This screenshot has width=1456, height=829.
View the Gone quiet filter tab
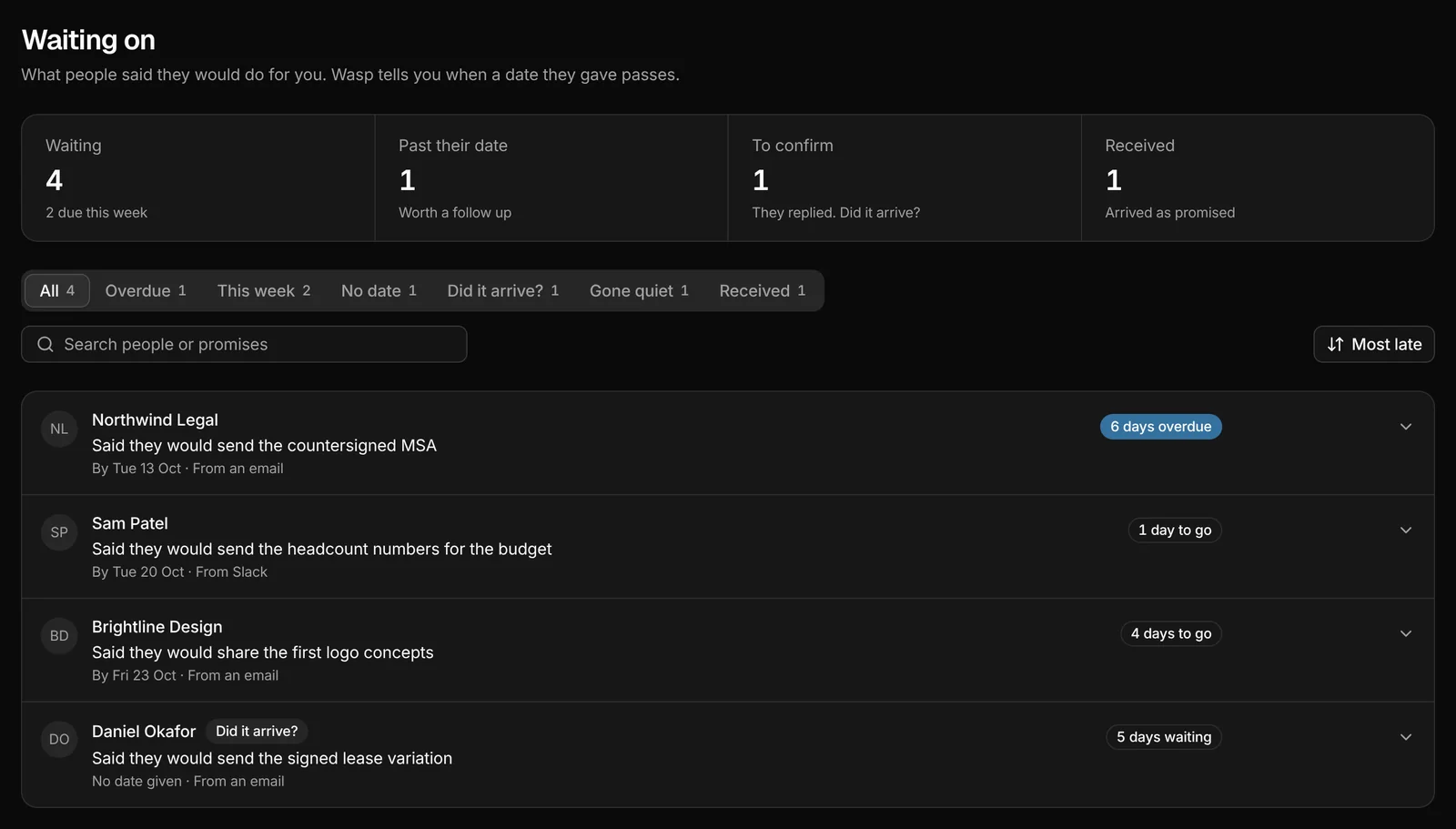click(x=639, y=290)
